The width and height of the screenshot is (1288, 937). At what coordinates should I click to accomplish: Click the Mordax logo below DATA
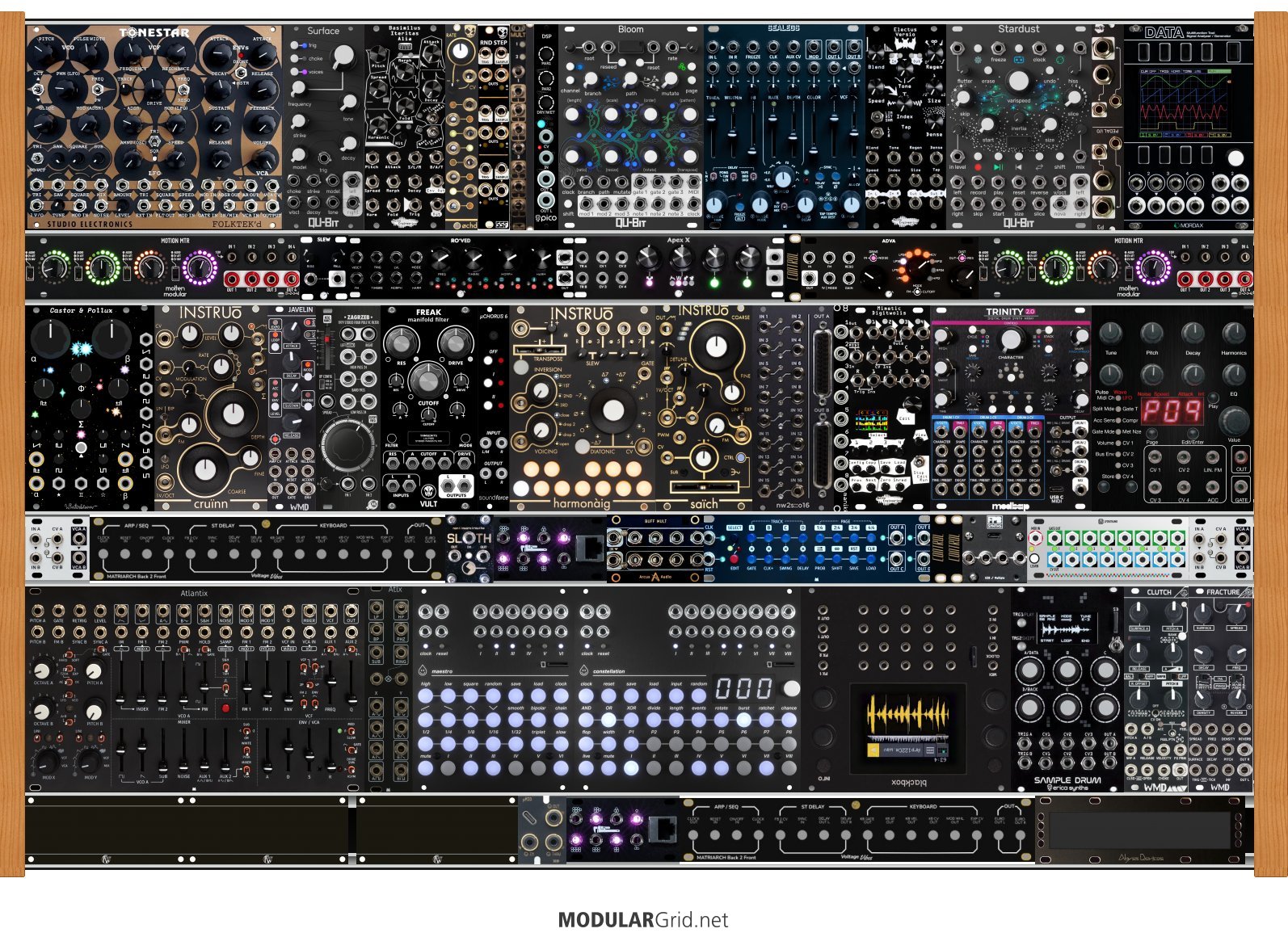pyautogui.click(x=1189, y=225)
